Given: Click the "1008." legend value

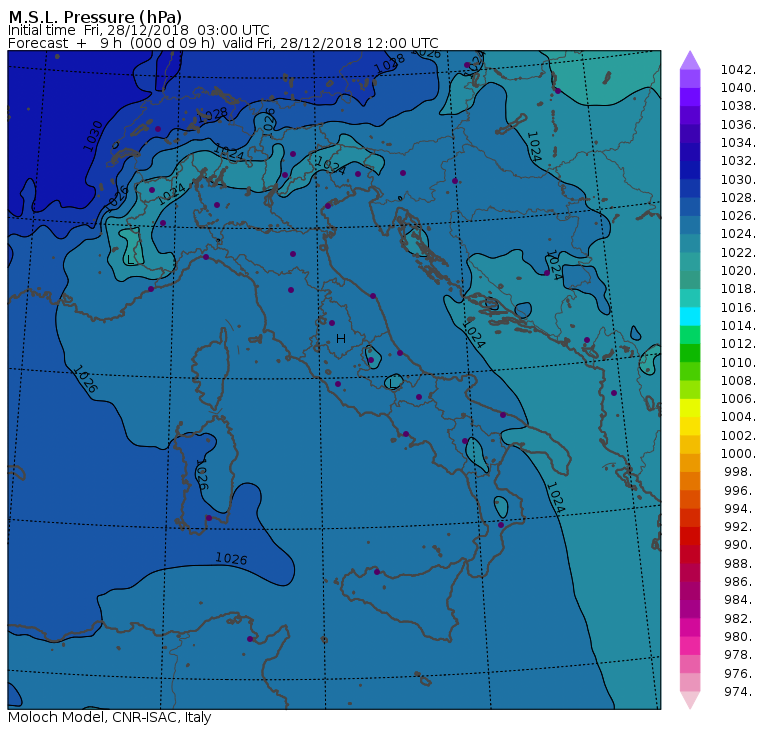Looking at the screenshot, I should [738, 381].
